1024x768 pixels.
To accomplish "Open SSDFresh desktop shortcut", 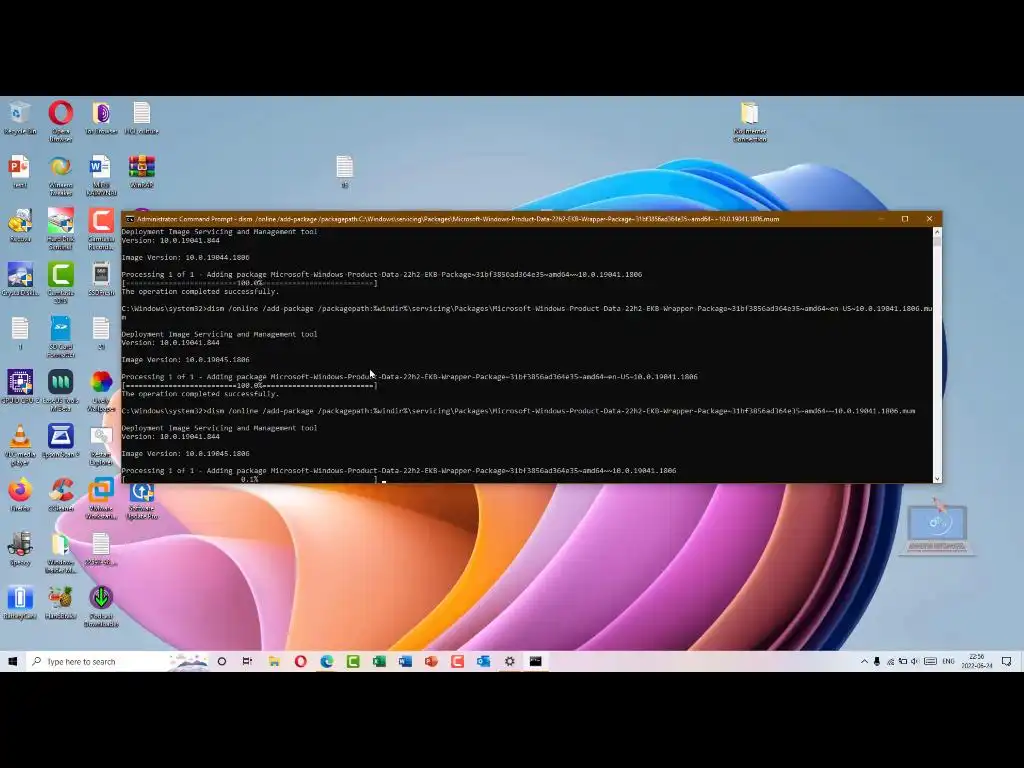I will pyautogui.click(x=101, y=280).
